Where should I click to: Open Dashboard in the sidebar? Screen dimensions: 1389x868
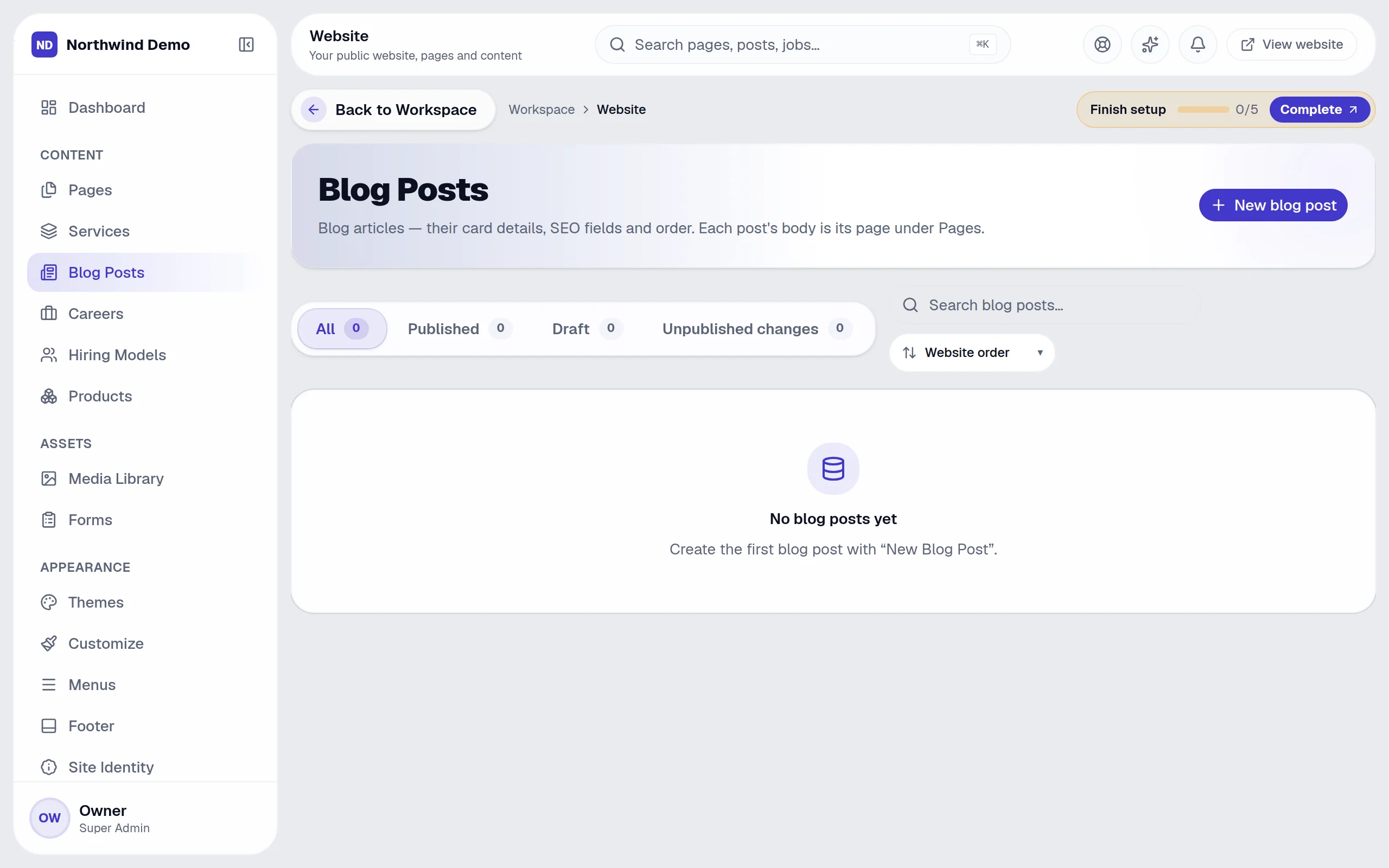point(145,107)
